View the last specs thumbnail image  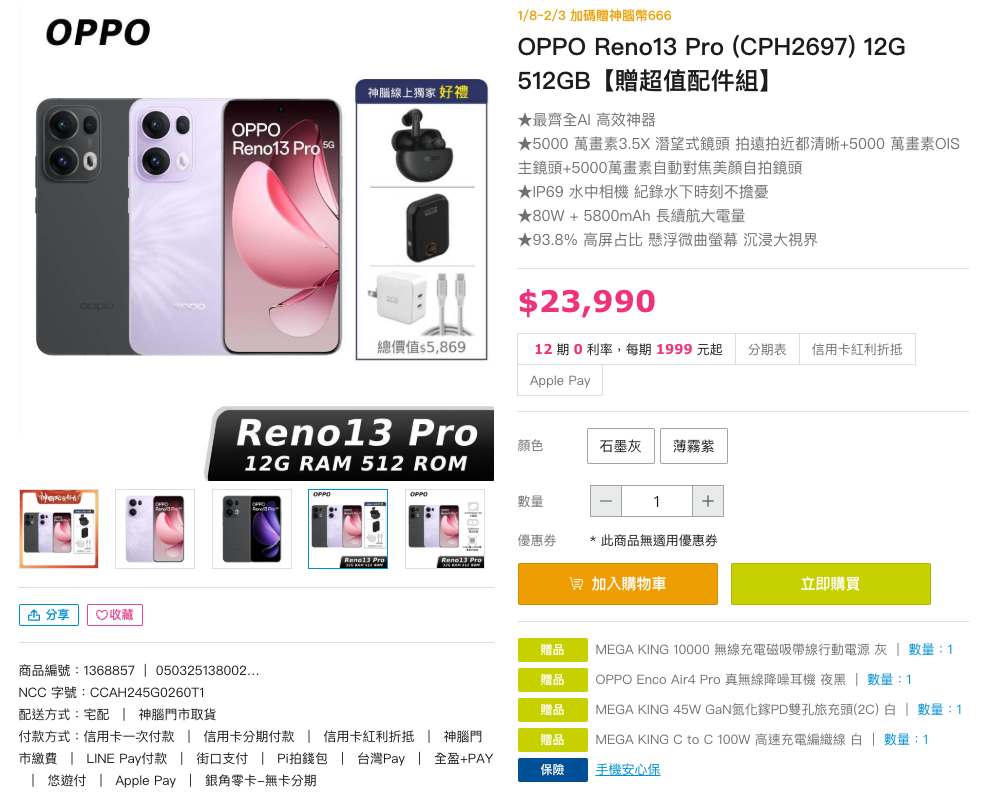445,529
